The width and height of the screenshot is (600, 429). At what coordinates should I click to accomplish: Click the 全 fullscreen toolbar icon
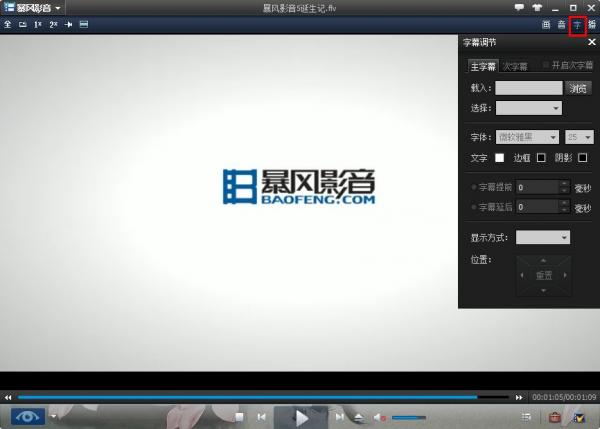(7, 24)
